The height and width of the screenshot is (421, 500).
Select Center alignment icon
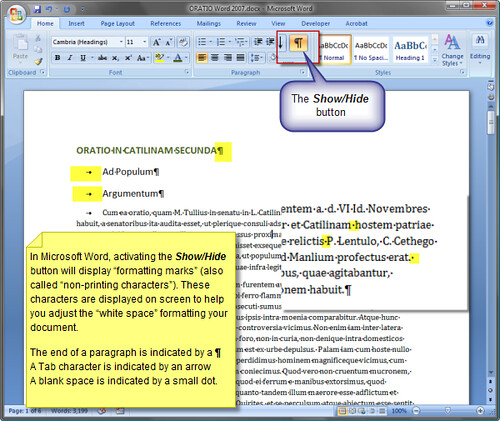(215, 58)
